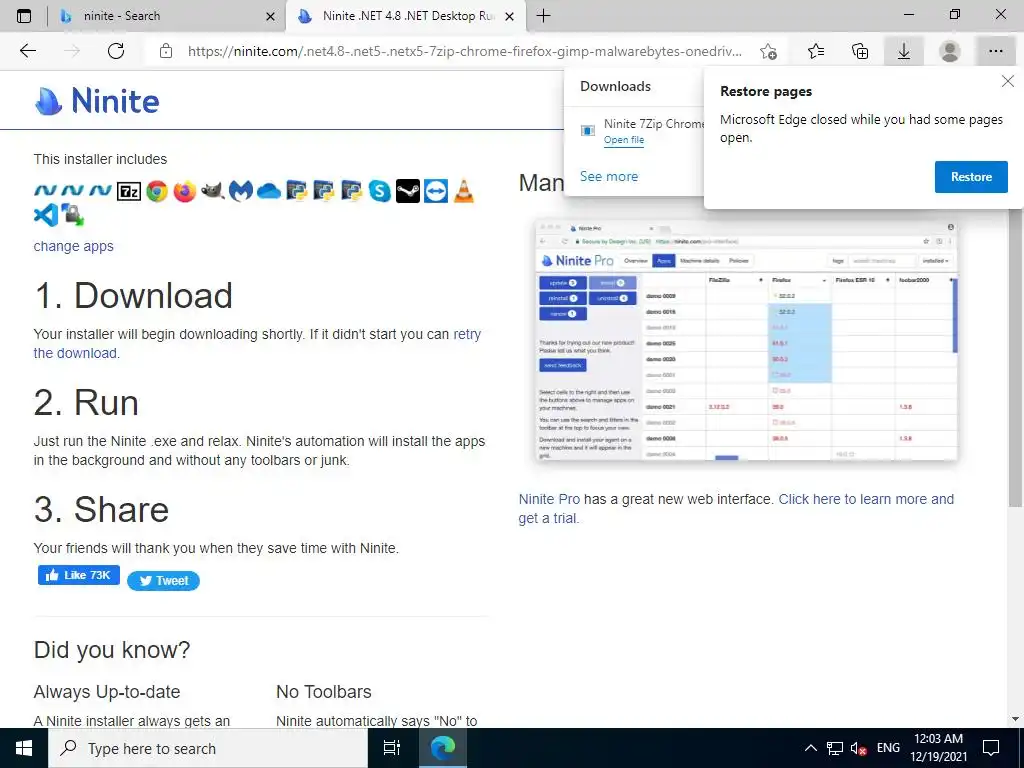Click the TeamViewer icon
1024x768 pixels.
point(436,191)
